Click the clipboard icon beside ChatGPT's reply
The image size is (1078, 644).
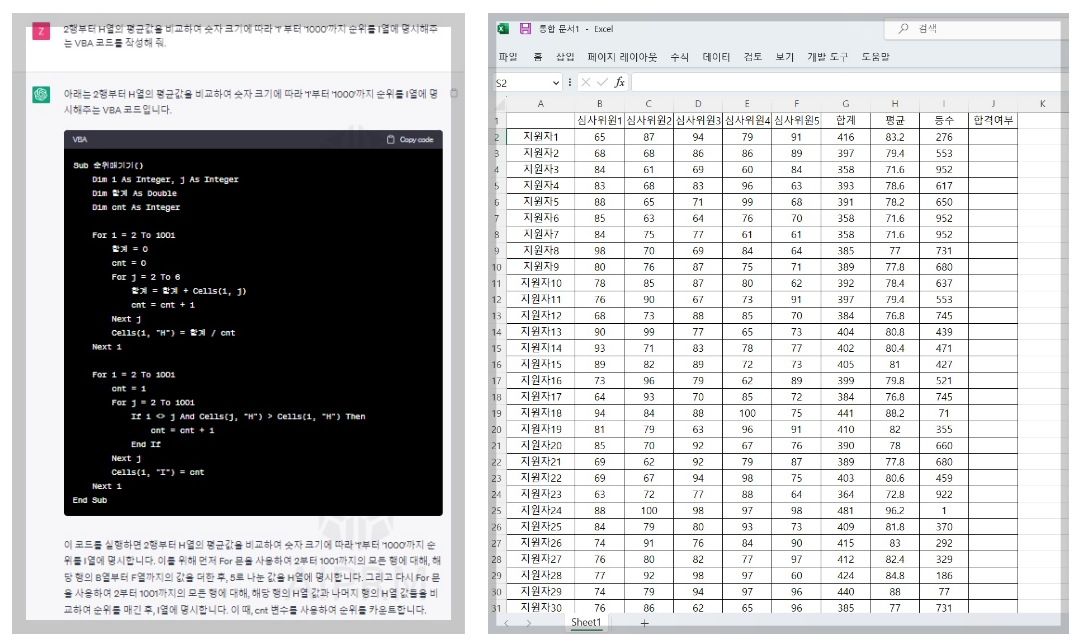[x=454, y=93]
